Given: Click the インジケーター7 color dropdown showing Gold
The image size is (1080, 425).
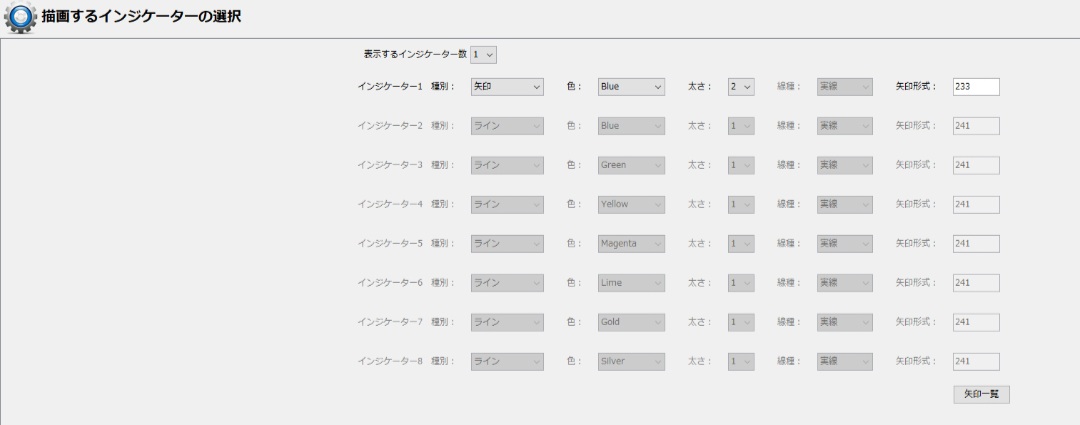Looking at the screenshot, I should (631, 322).
